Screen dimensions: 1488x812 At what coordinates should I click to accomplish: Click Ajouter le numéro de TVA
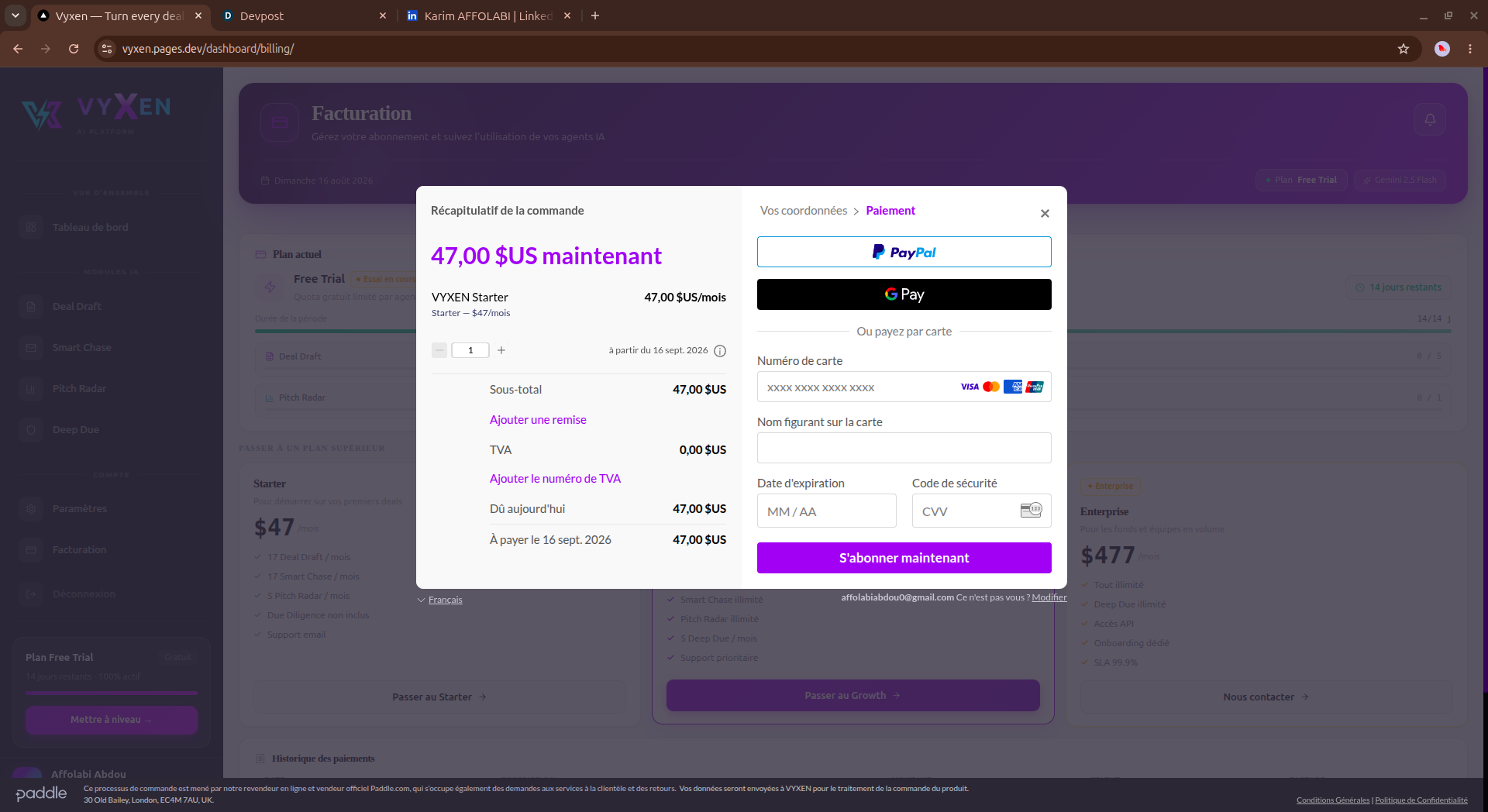(555, 479)
